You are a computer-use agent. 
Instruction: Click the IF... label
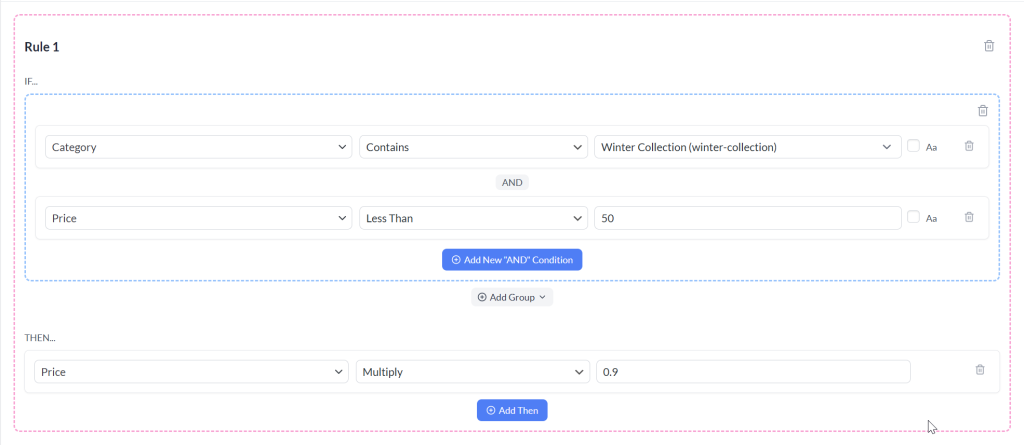tap(31, 81)
